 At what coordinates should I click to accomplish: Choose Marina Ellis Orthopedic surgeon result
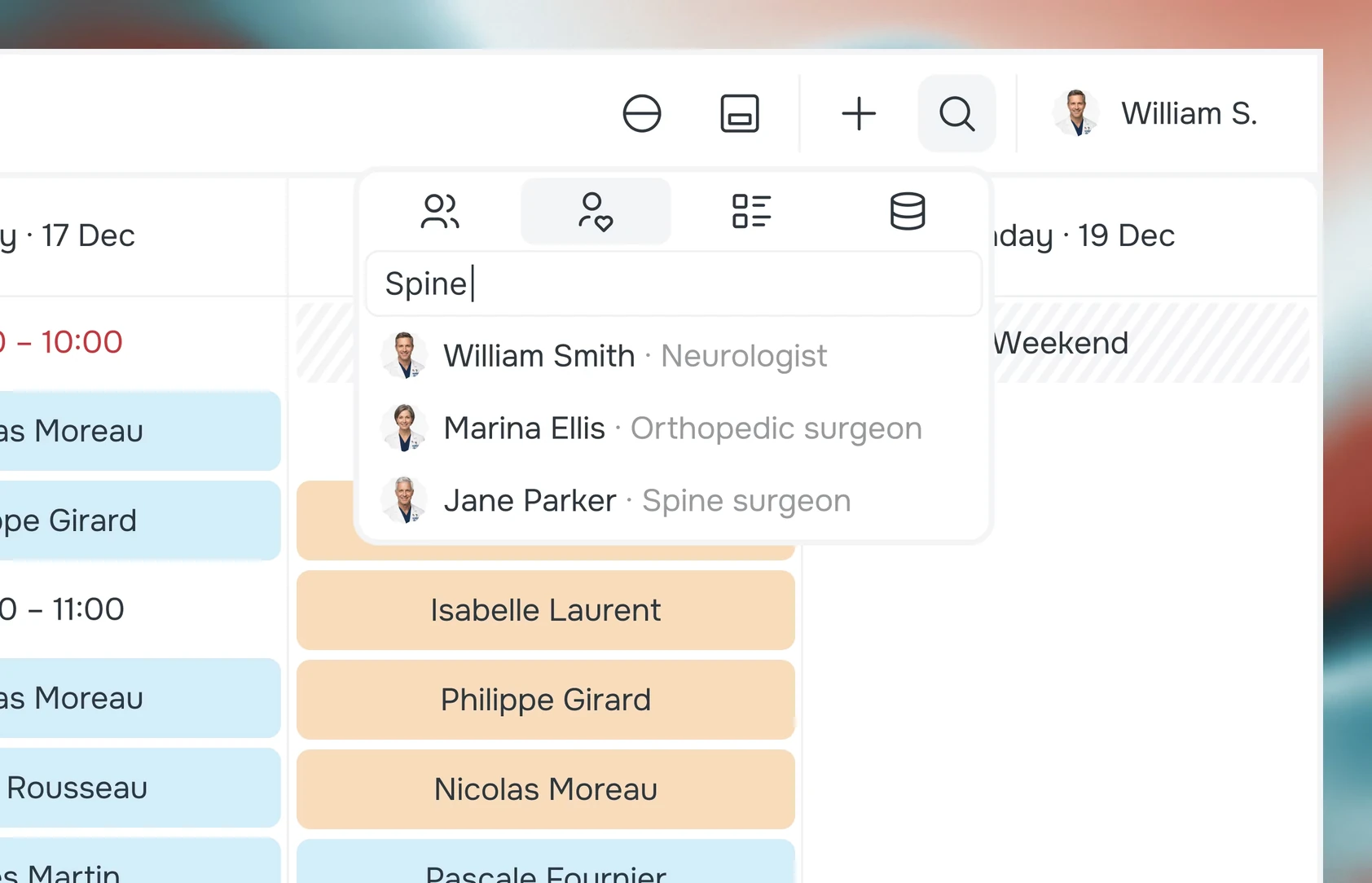coord(674,428)
